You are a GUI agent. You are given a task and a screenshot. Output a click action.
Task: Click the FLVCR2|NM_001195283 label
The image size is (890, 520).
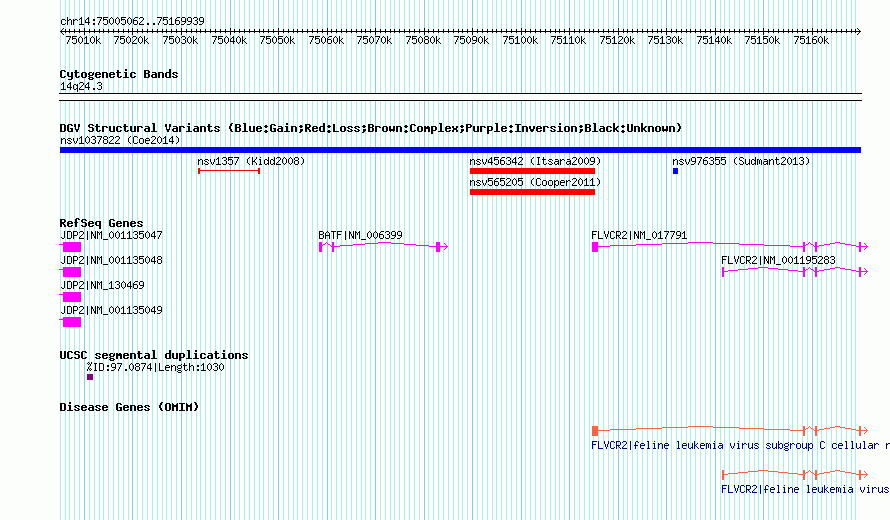pos(778,260)
